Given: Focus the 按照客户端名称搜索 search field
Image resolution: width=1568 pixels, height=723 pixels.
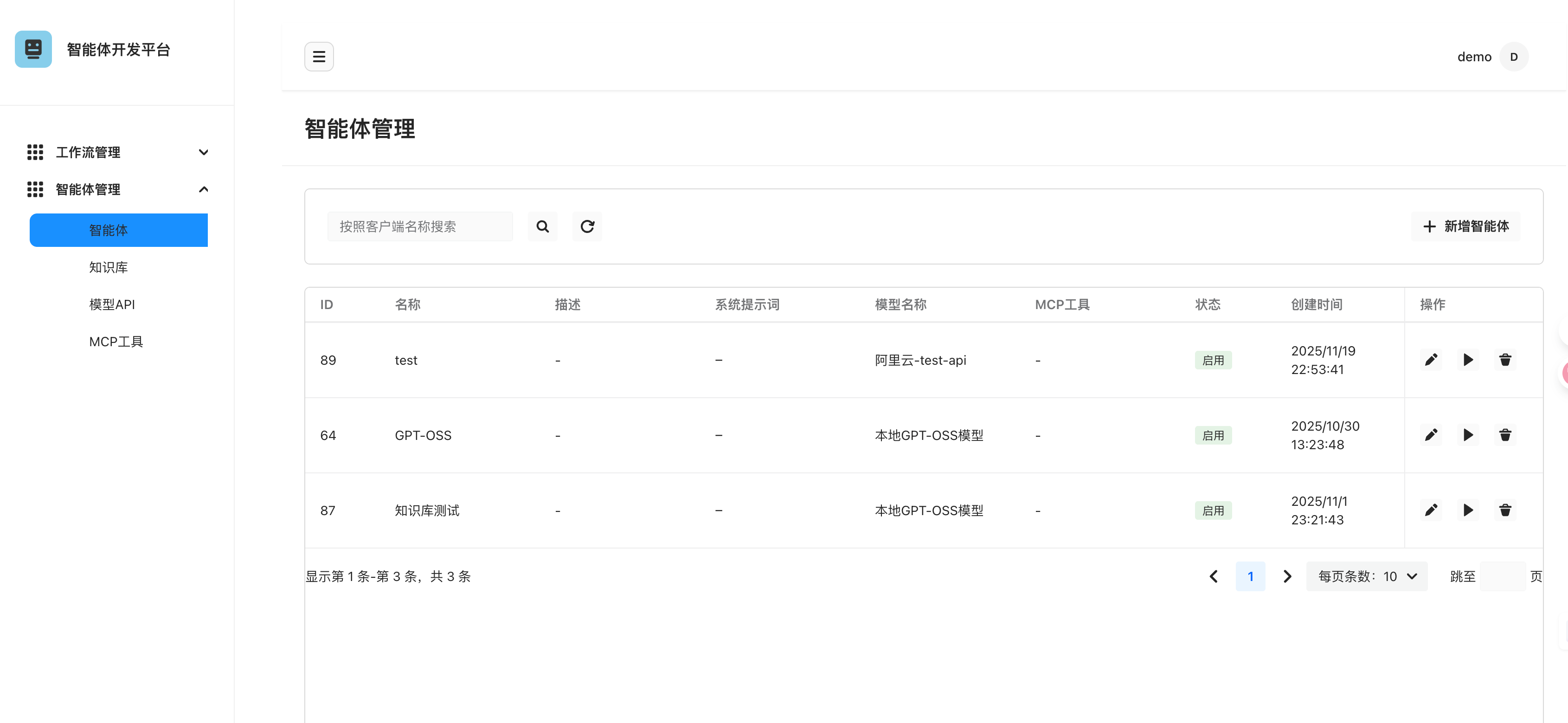Looking at the screenshot, I should tap(420, 226).
